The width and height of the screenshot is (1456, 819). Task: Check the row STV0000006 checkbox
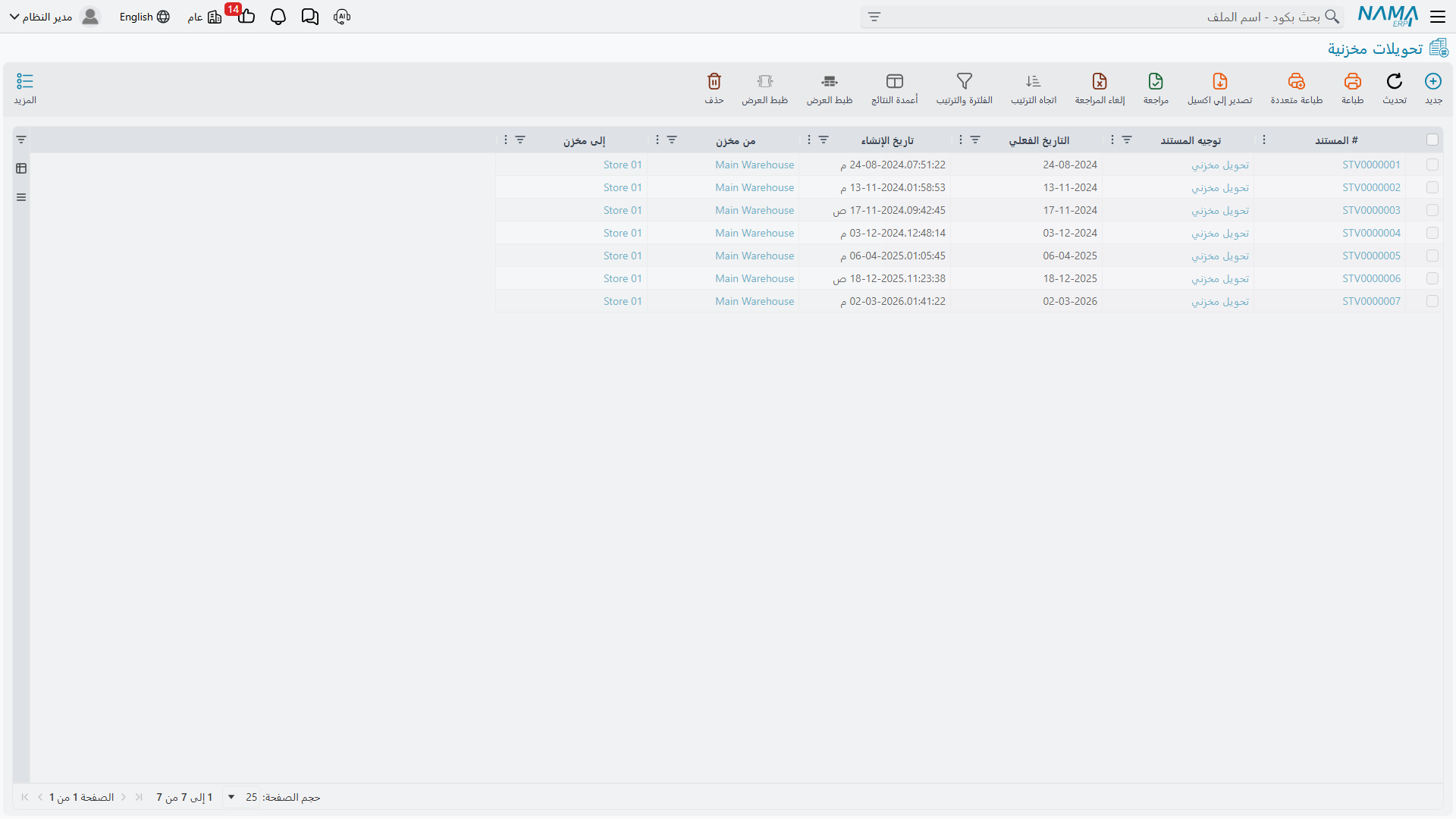pyautogui.click(x=1432, y=278)
